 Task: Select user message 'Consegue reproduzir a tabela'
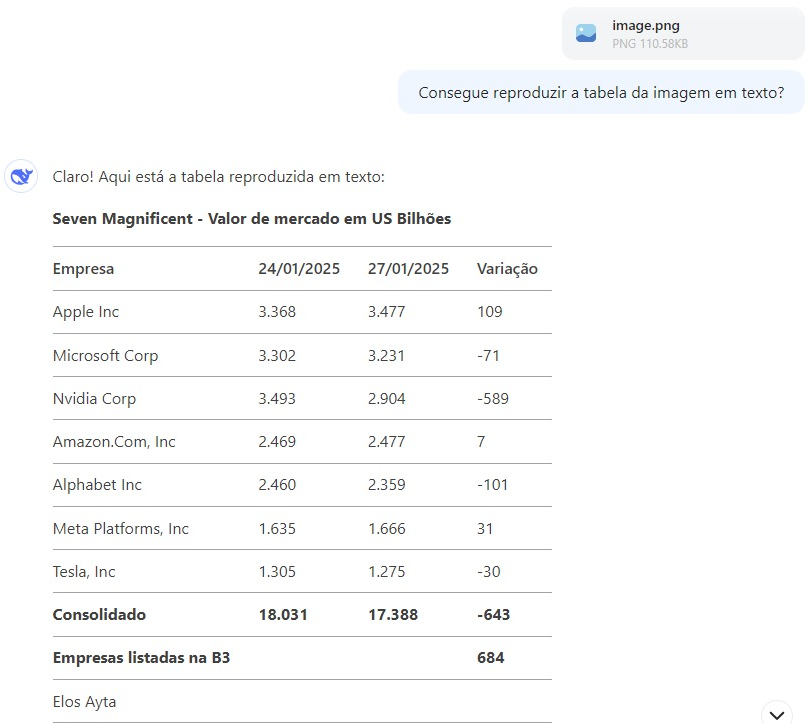pos(601,92)
